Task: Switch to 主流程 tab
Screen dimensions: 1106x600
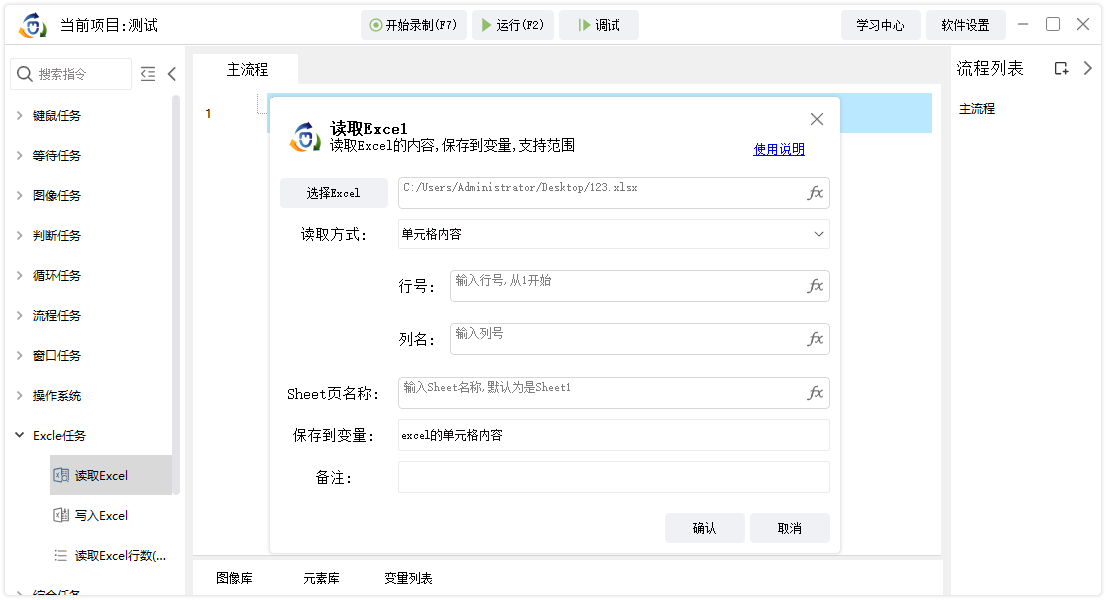Action: (x=247, y=70)
